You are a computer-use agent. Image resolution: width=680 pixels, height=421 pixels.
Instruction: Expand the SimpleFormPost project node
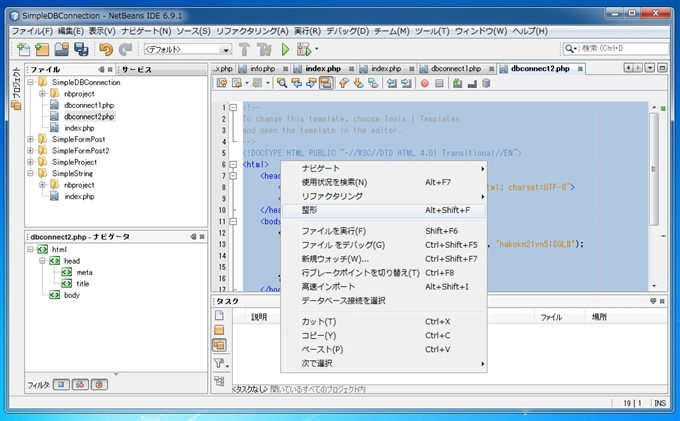coord(30,139)
